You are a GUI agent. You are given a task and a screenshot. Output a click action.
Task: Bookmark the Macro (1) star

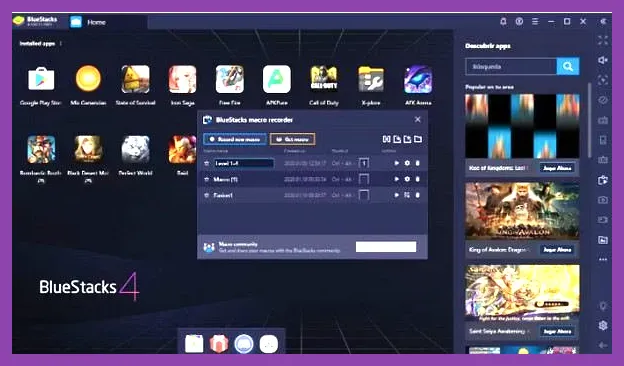pyautogui.click(x=207, y=179)
